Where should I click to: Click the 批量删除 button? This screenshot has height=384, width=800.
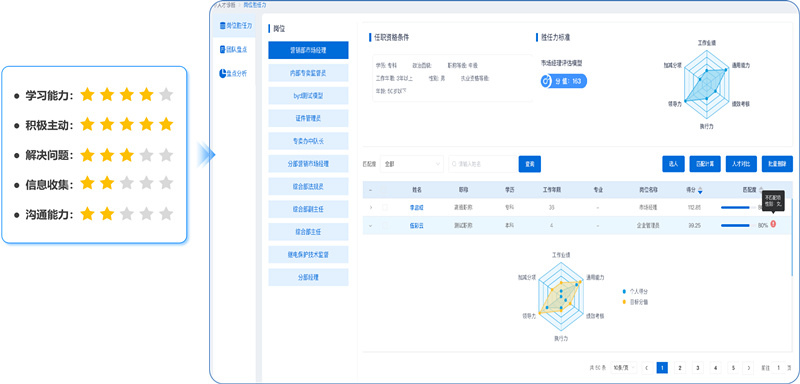777,164
